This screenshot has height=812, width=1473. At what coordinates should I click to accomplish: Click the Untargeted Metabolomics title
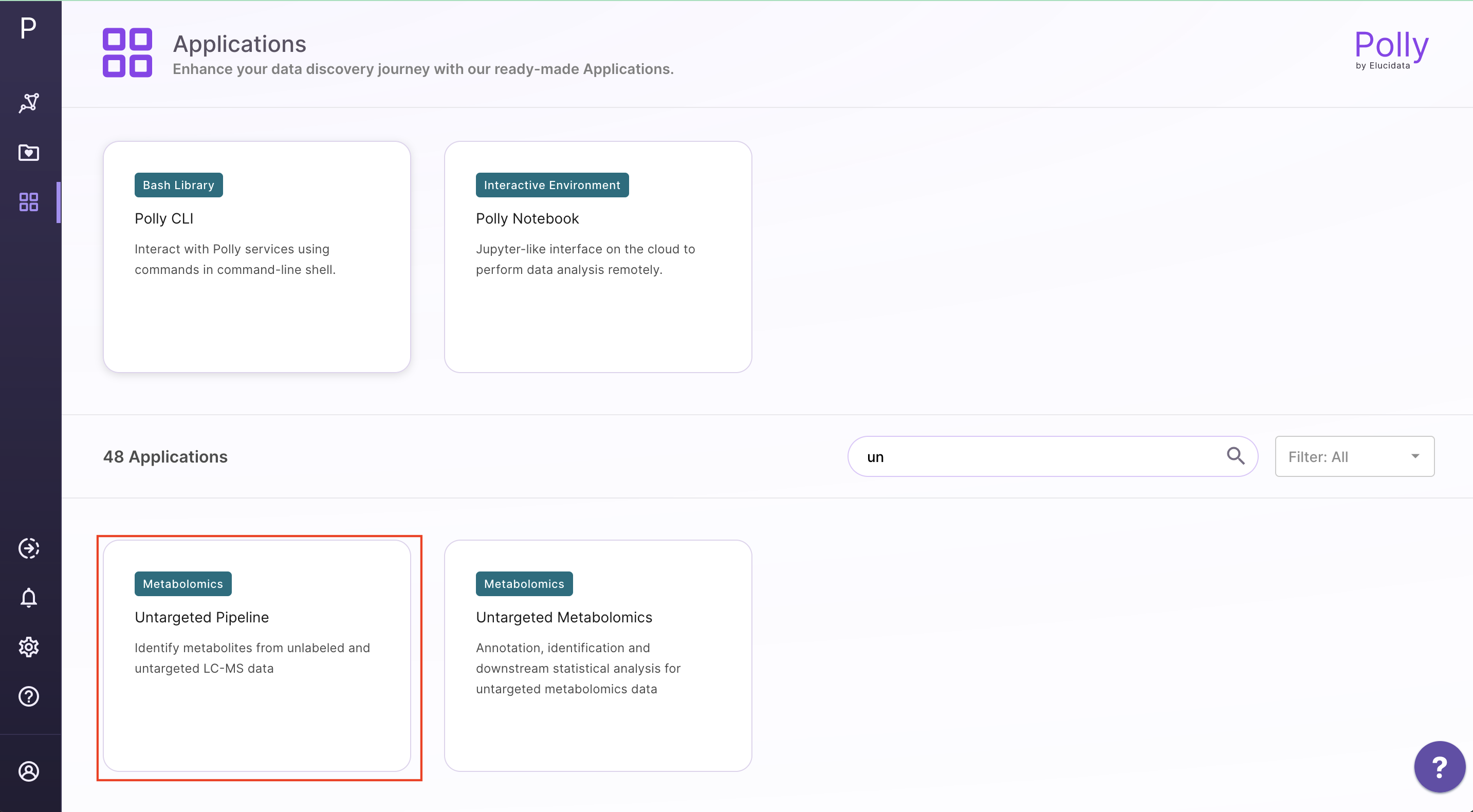(564, 617)
